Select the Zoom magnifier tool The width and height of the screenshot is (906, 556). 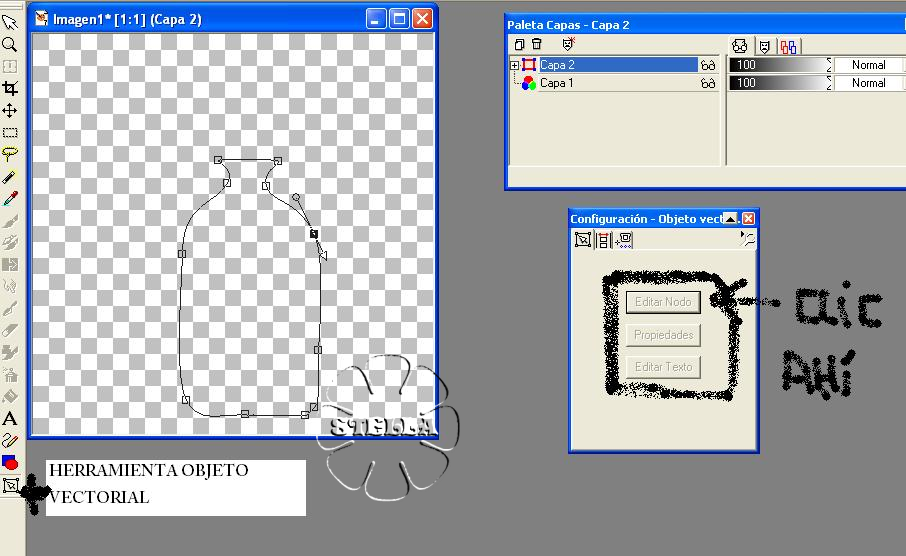(x=10, y=45)
